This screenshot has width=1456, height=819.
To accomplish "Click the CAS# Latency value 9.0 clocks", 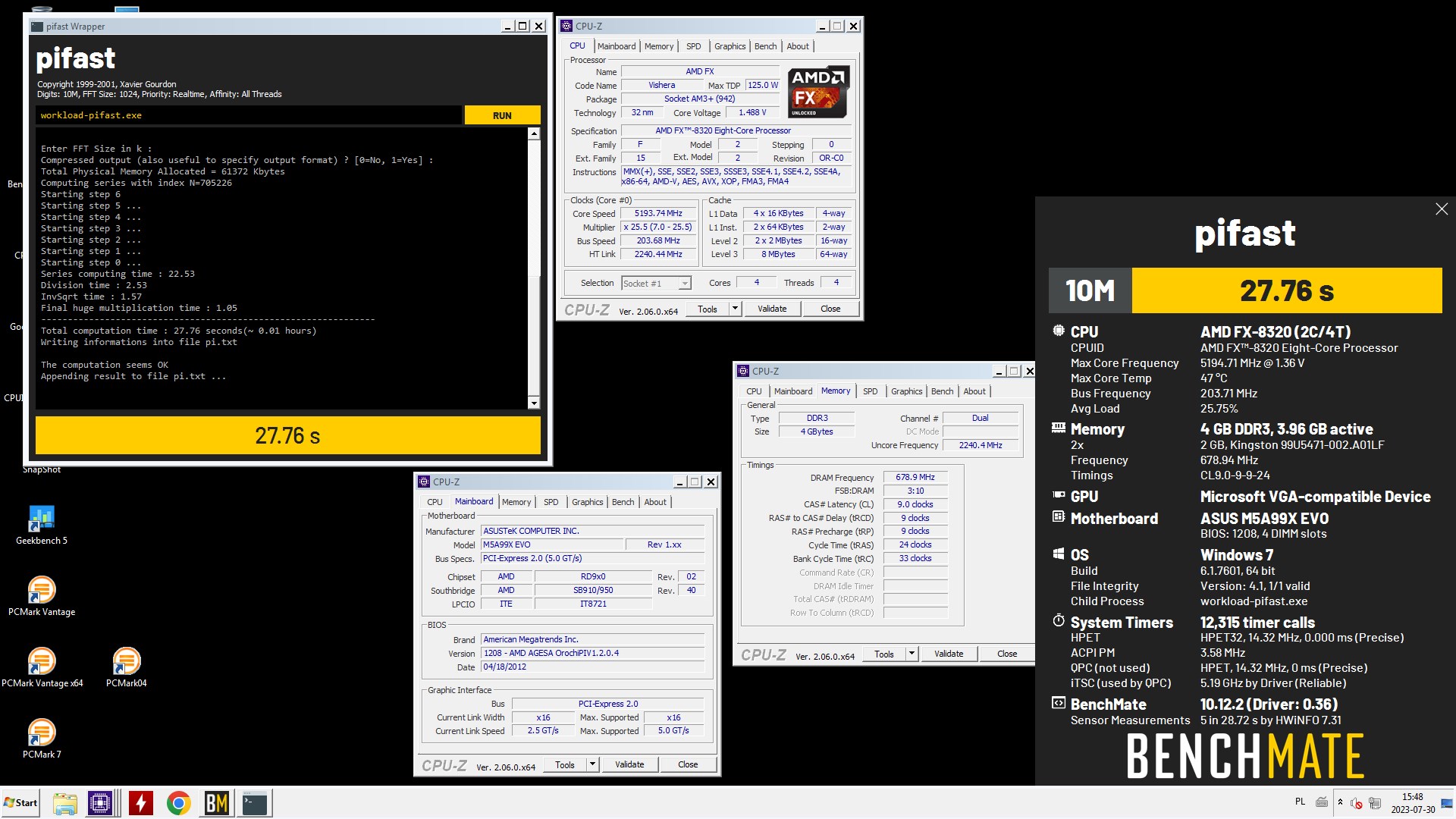I will tap(915, 505).
